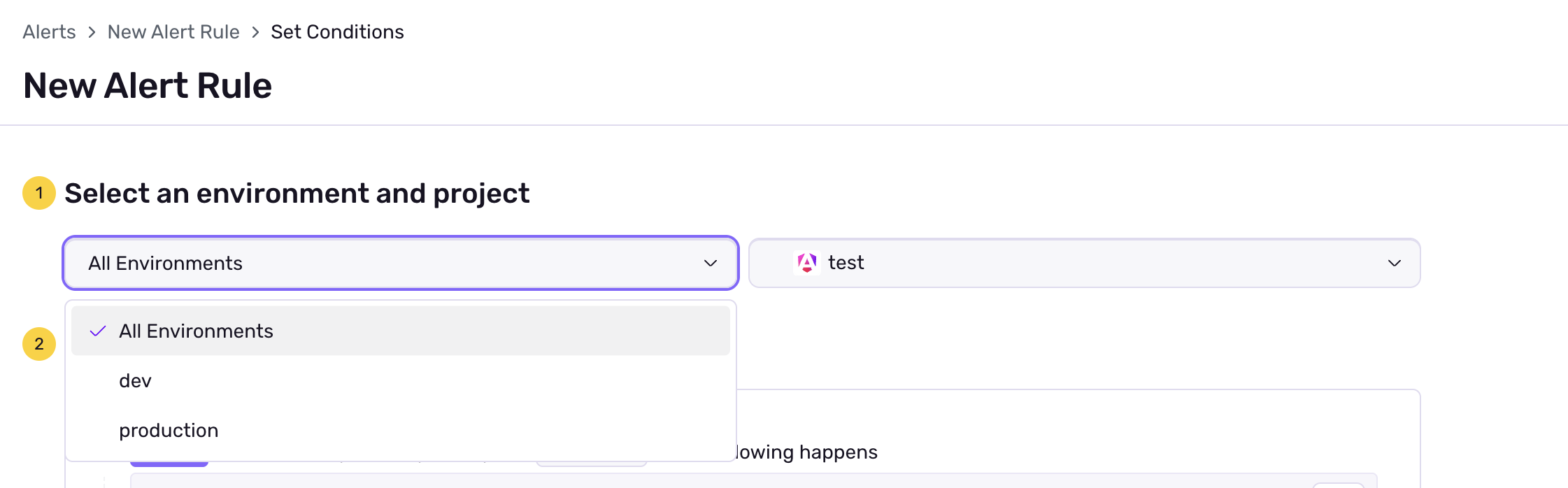This screenshot has height=488, width=1568.
Task: Pick the production environment option
Action: (169, 431)
